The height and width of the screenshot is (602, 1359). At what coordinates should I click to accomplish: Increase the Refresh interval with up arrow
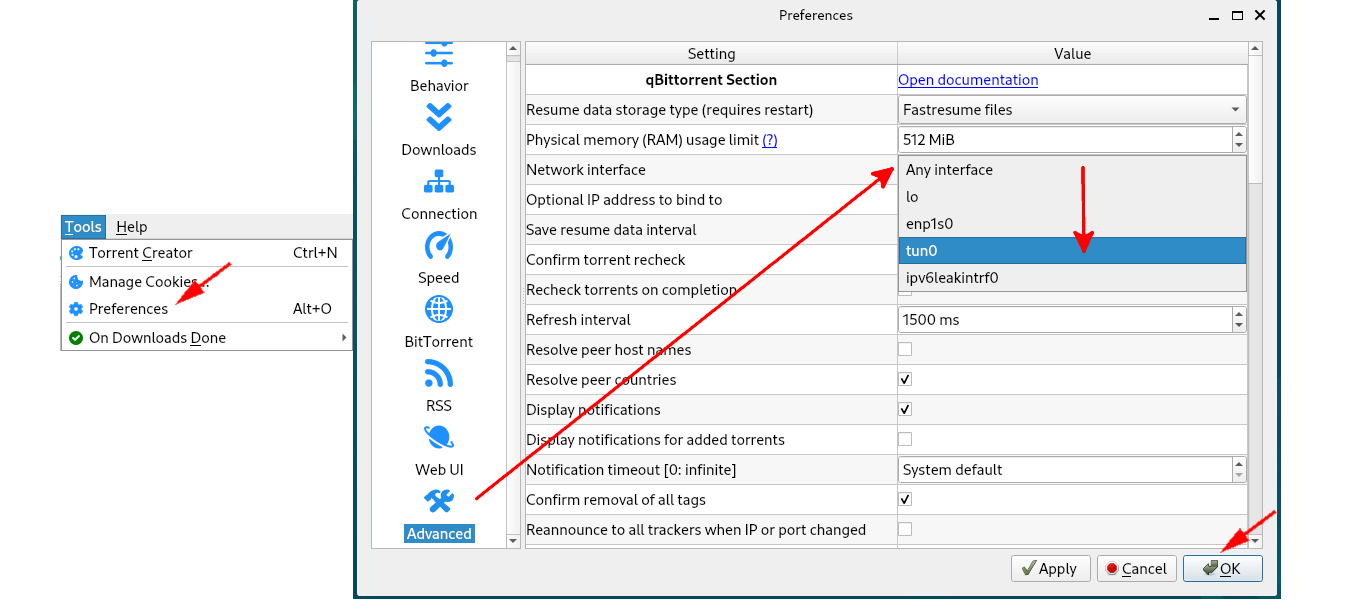pos(1240,314)
